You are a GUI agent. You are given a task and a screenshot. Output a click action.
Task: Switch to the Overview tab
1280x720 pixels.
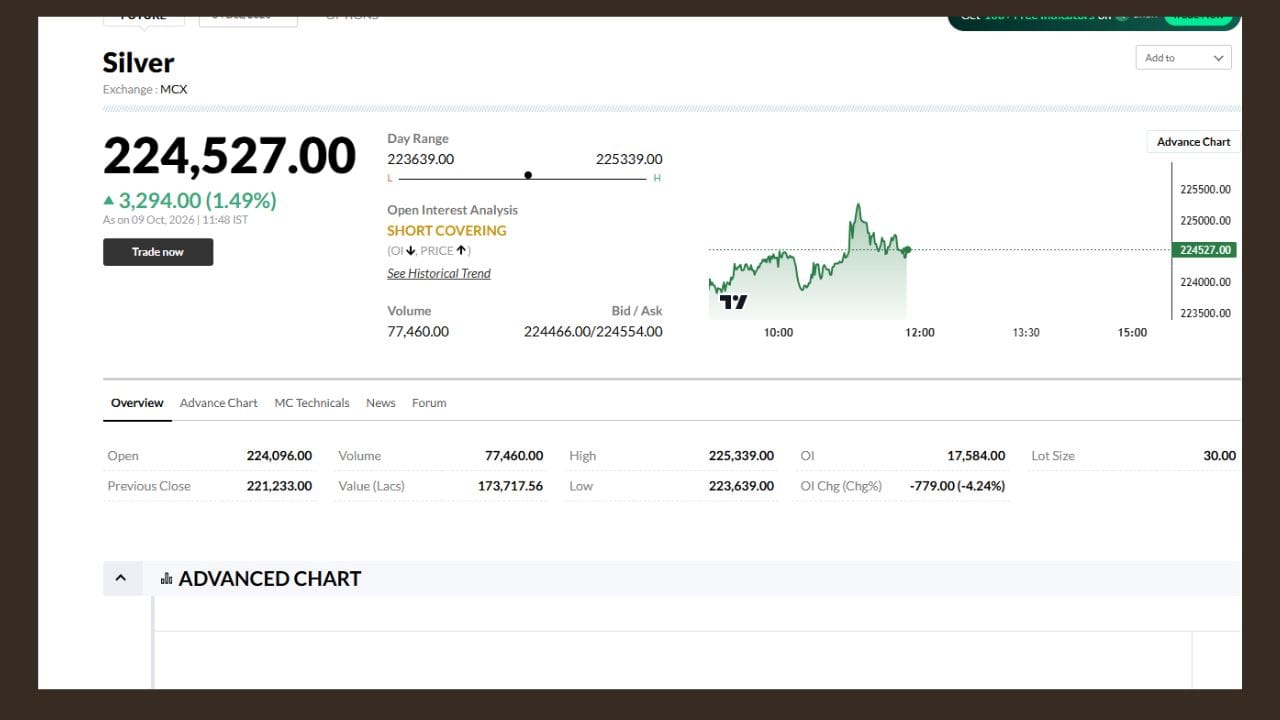coord(137,403)
